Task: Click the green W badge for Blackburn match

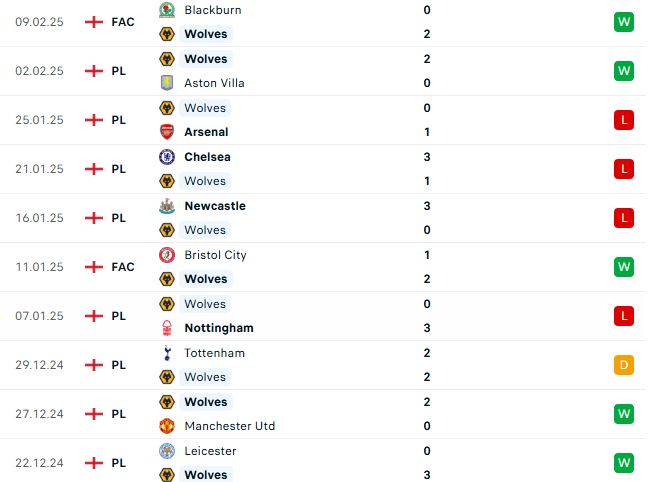Action: (624, 22)
